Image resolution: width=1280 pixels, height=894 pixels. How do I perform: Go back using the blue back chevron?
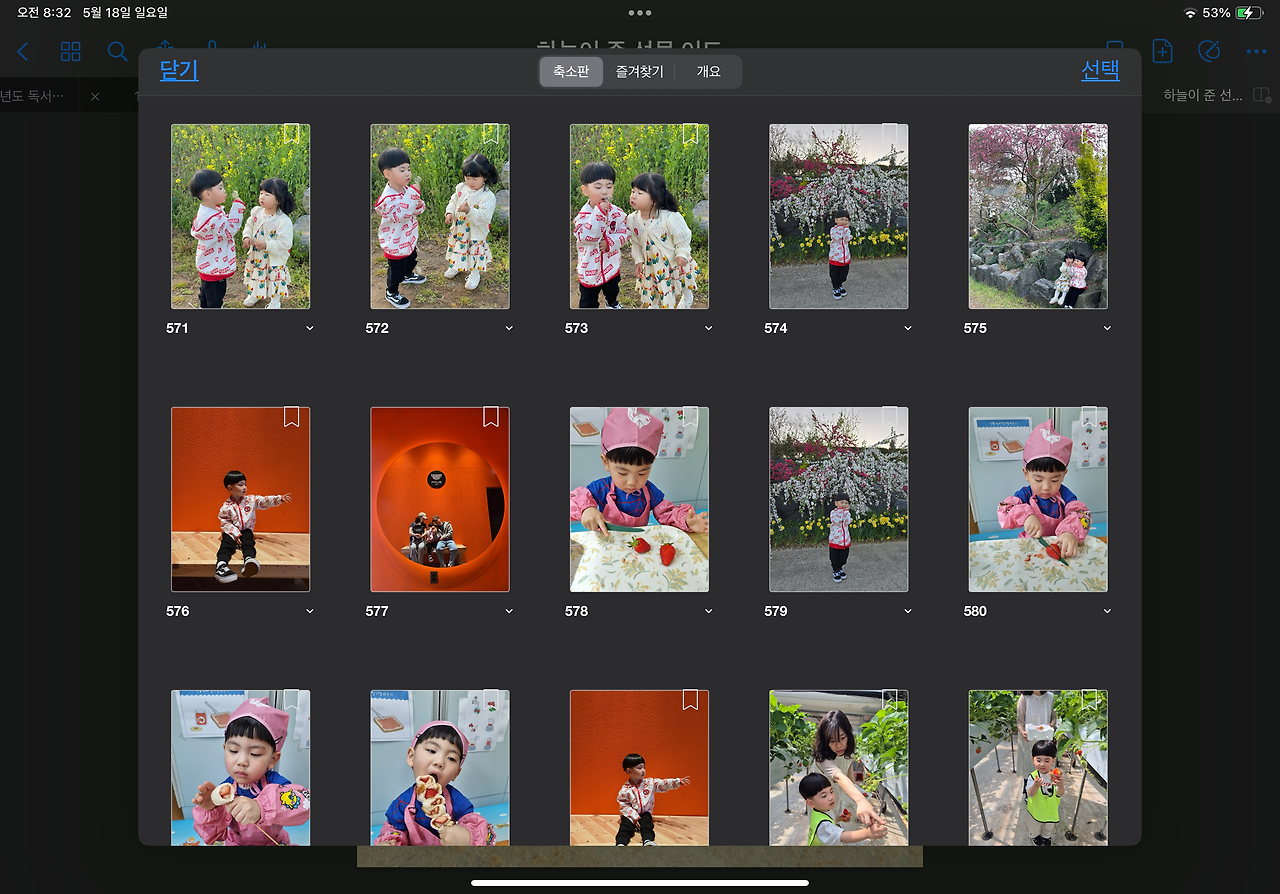click(22, 52)
